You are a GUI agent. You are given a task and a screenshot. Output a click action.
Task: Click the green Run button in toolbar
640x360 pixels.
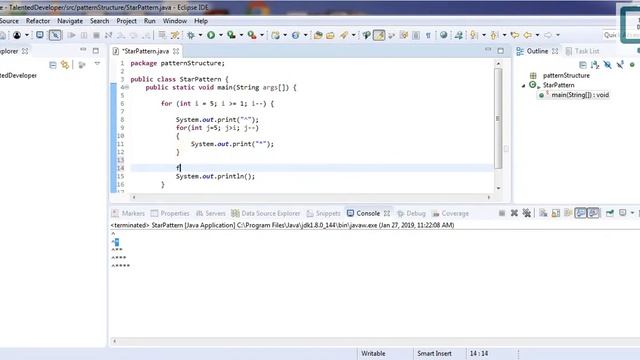[x=211, y=36]
